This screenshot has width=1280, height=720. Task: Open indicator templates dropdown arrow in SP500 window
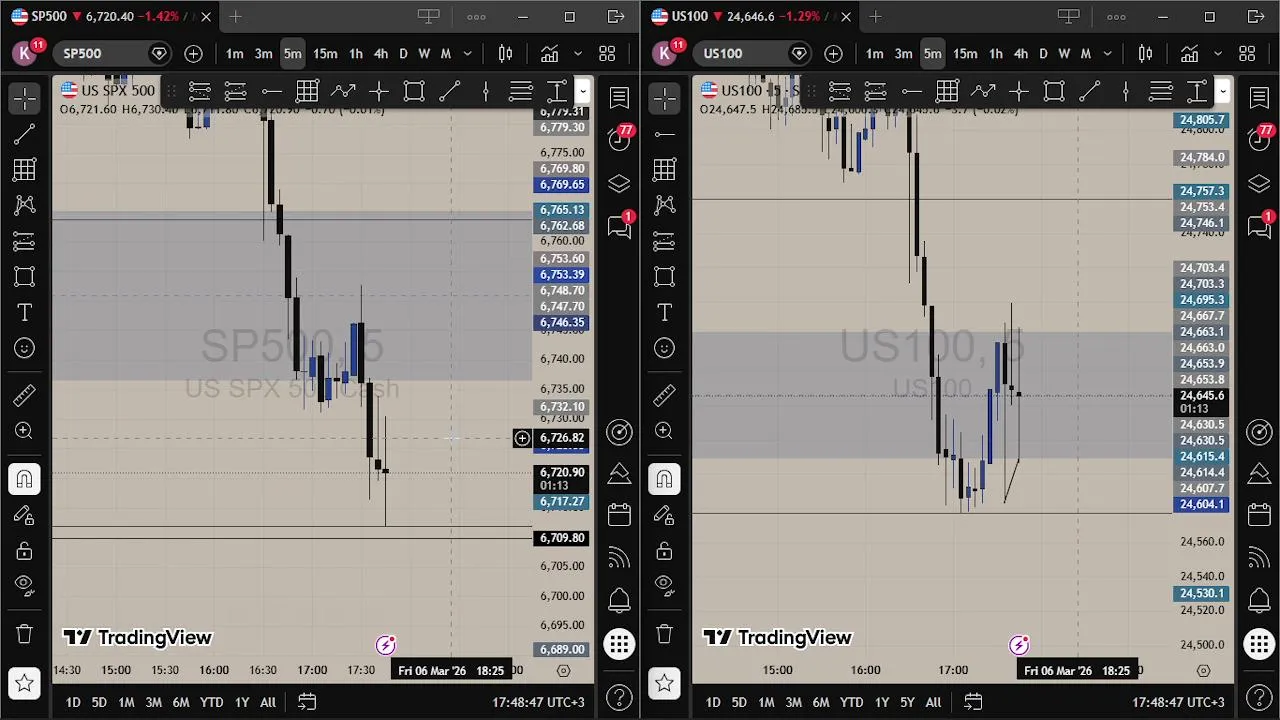[x=578, y=54]
